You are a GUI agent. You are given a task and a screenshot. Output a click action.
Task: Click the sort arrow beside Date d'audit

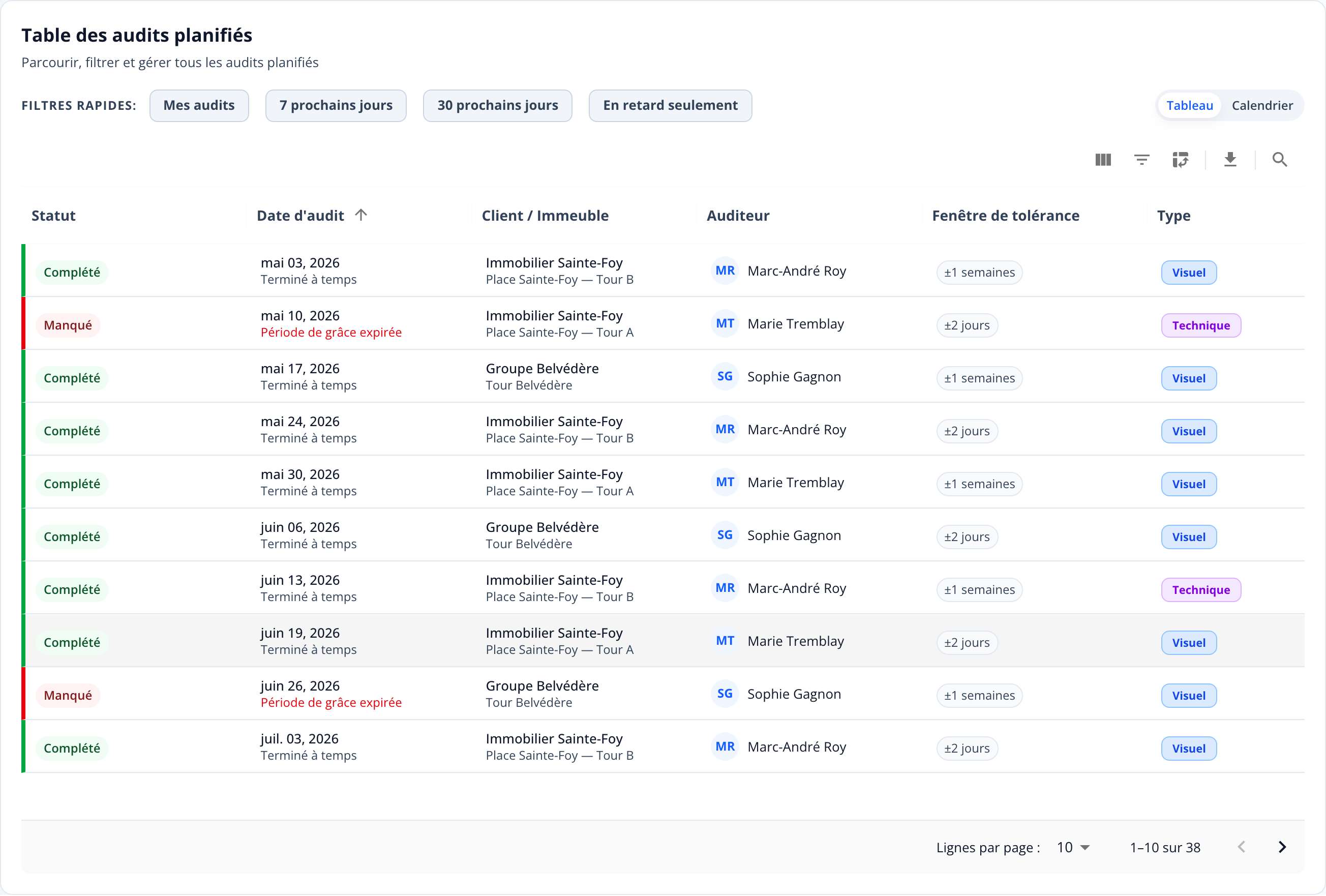point(360,215)
